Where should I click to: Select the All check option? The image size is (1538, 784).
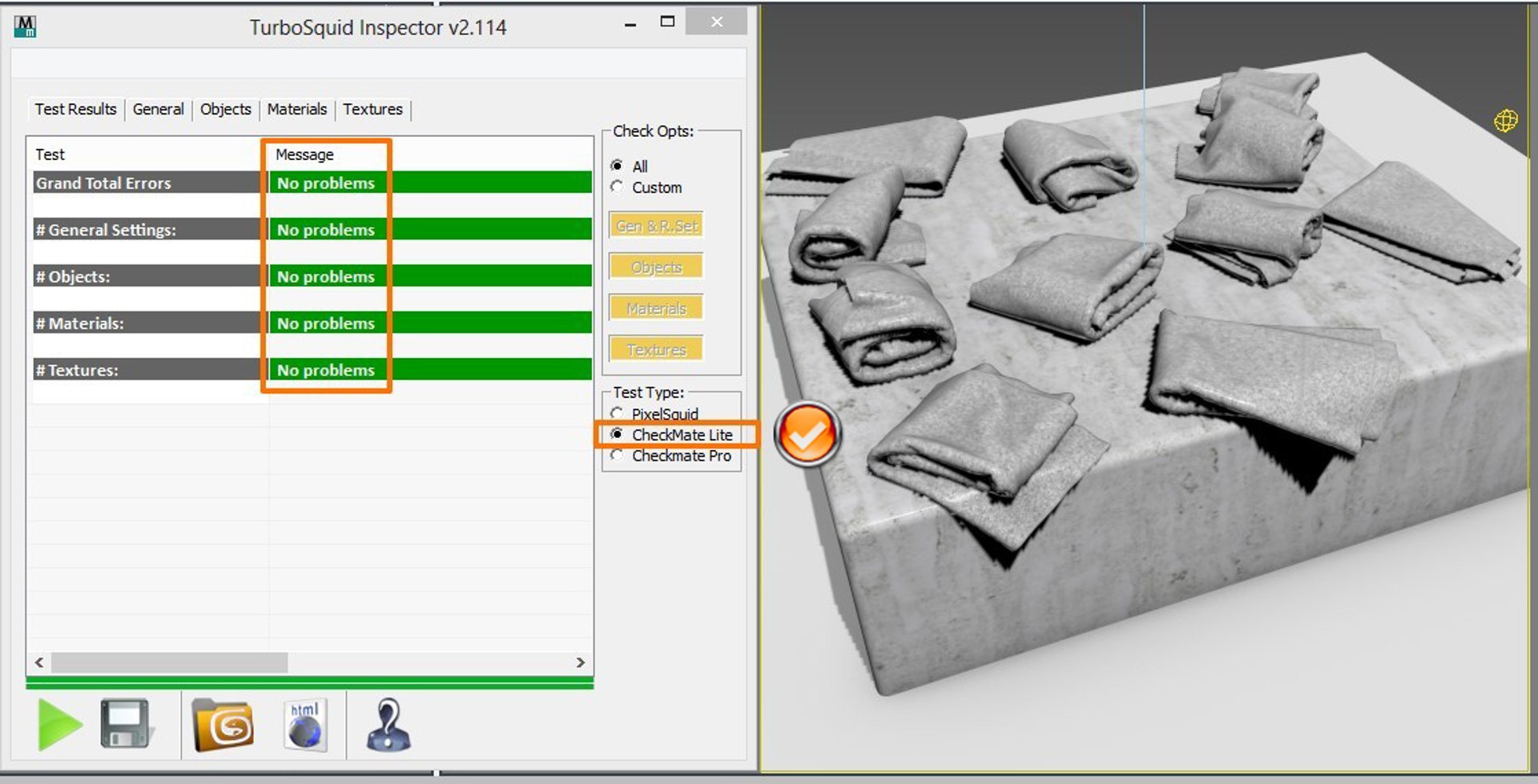(x=629, y=166)
